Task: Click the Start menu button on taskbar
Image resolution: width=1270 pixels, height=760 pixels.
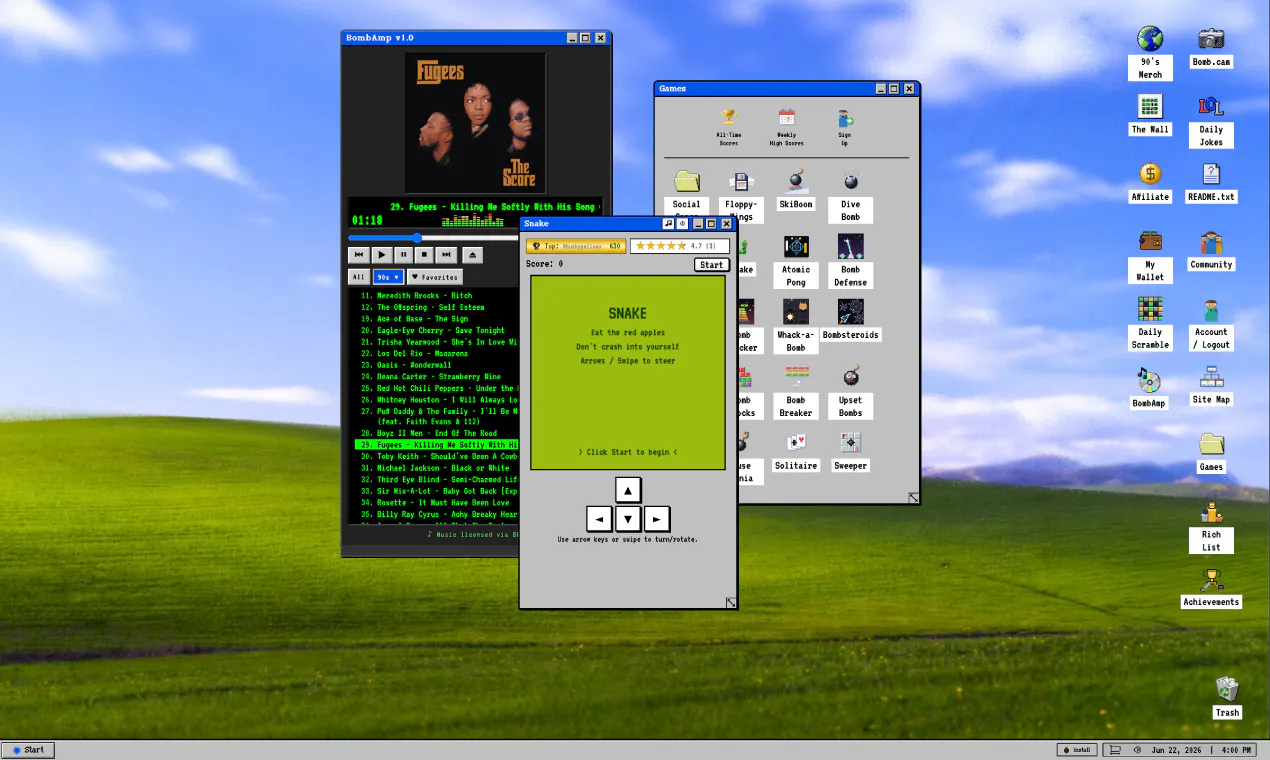Action: click(x=28, y=750)
